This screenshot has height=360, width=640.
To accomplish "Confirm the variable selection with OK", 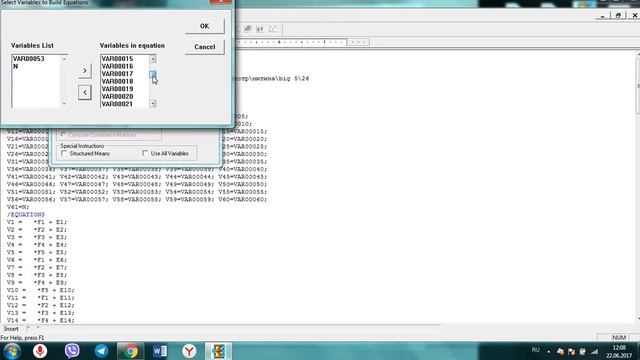I will [204, 26].
